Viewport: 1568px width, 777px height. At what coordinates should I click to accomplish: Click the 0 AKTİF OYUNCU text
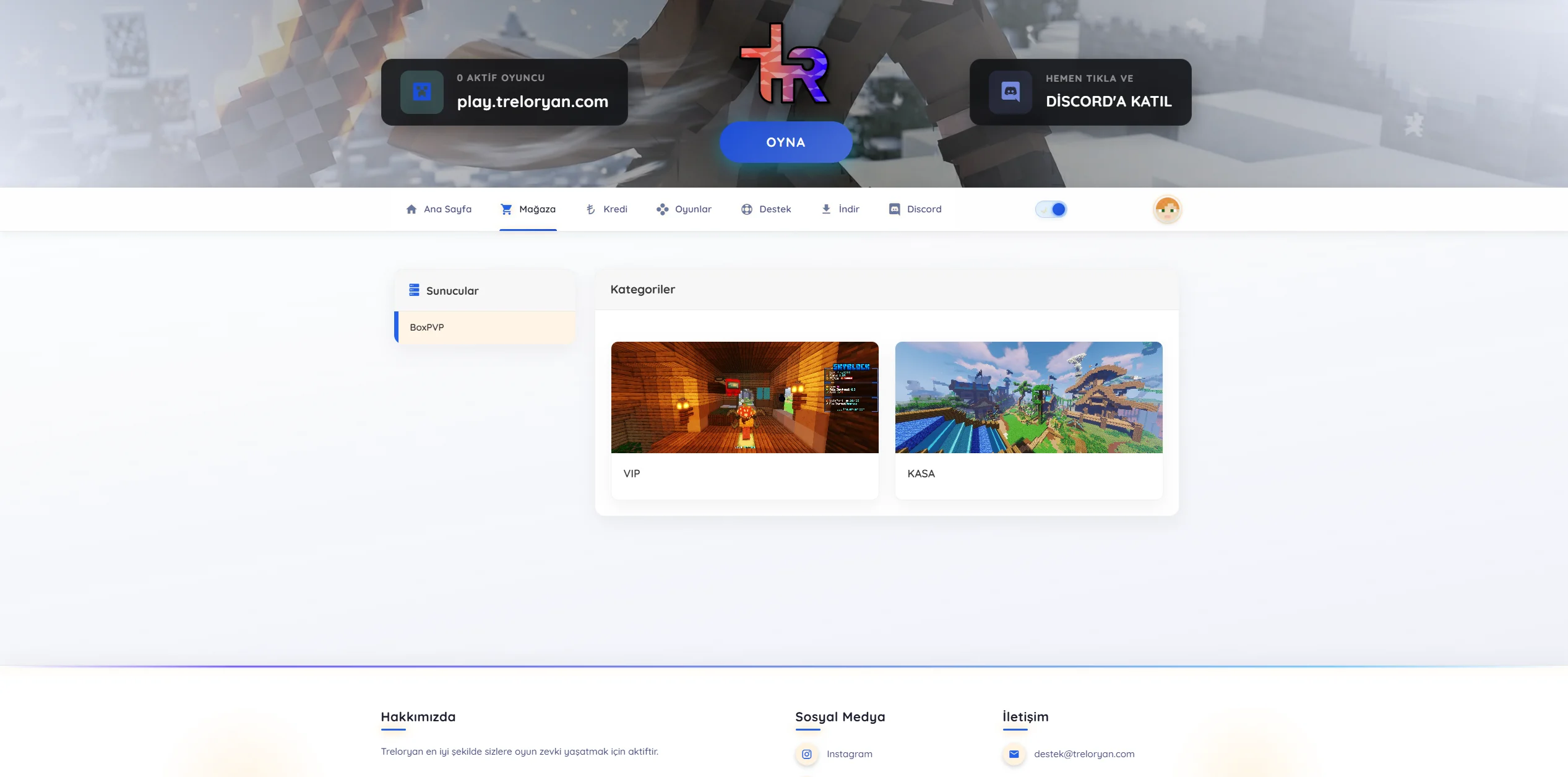pyautogui.click(x=501, y=78)
